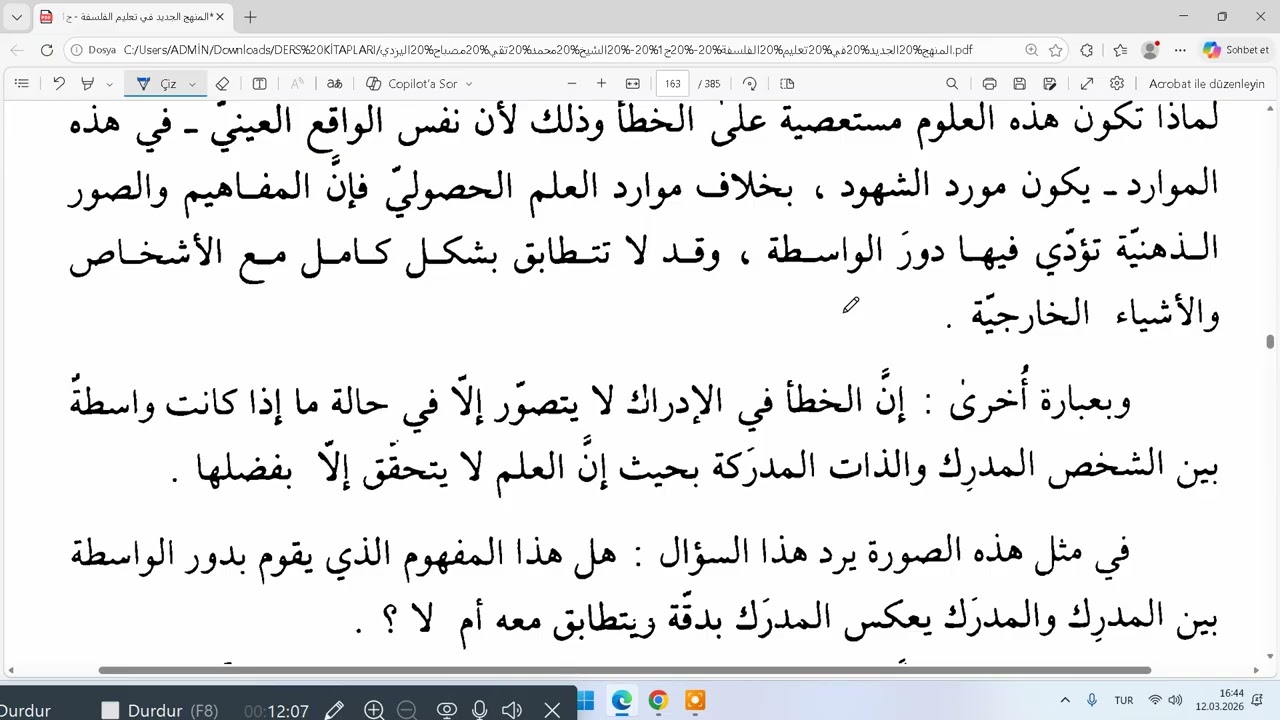Print the PDF document

click(989, 84)
